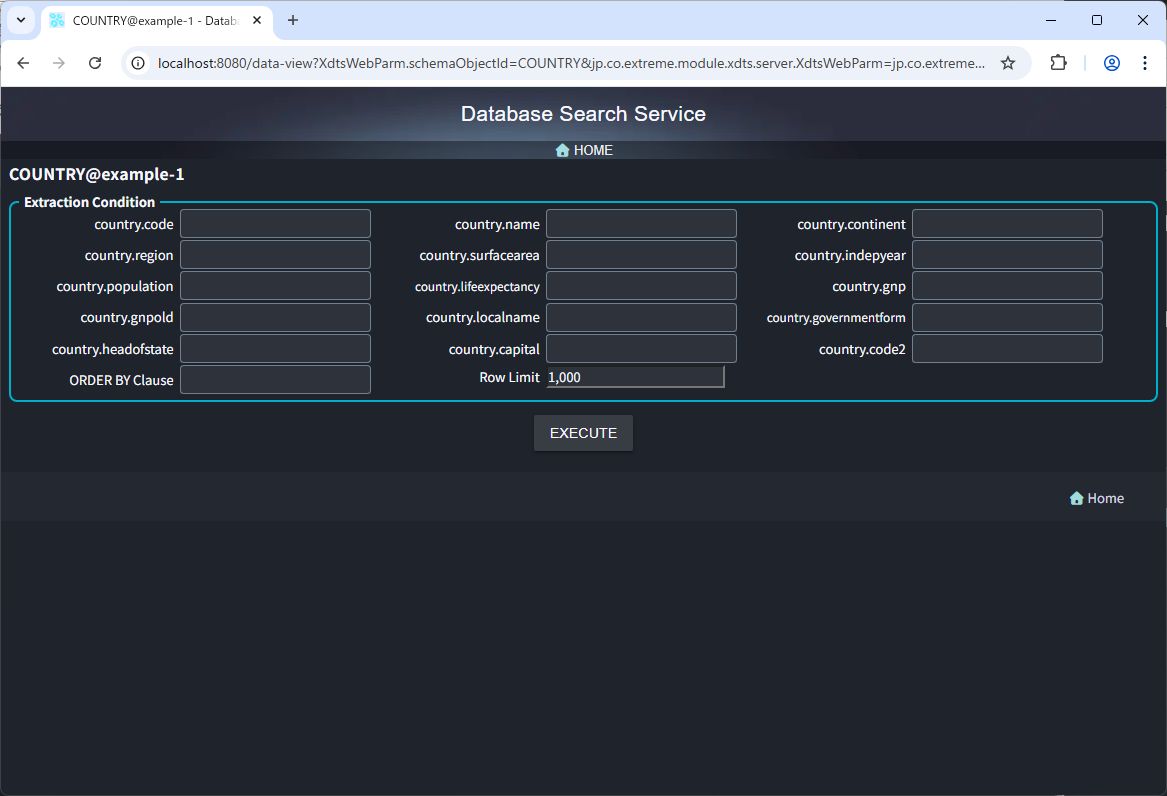Open the Chrome profile avatar icon
Viewport: 1167px width, 796px height.
click(1111, 63)
